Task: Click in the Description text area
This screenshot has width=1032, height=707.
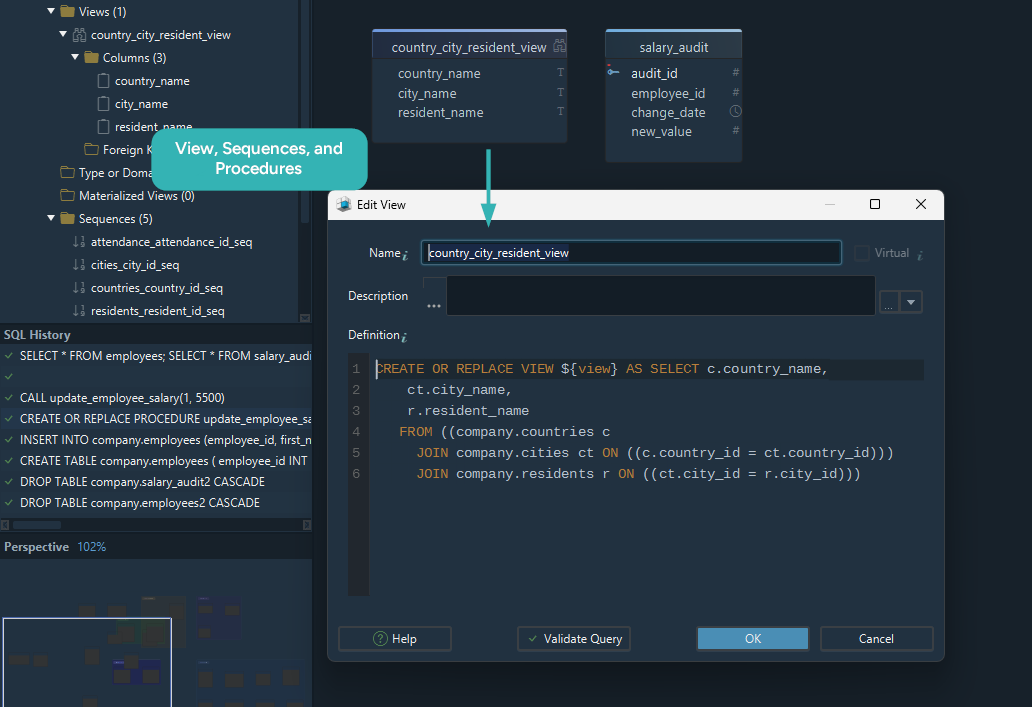Action: click(661, 296)
